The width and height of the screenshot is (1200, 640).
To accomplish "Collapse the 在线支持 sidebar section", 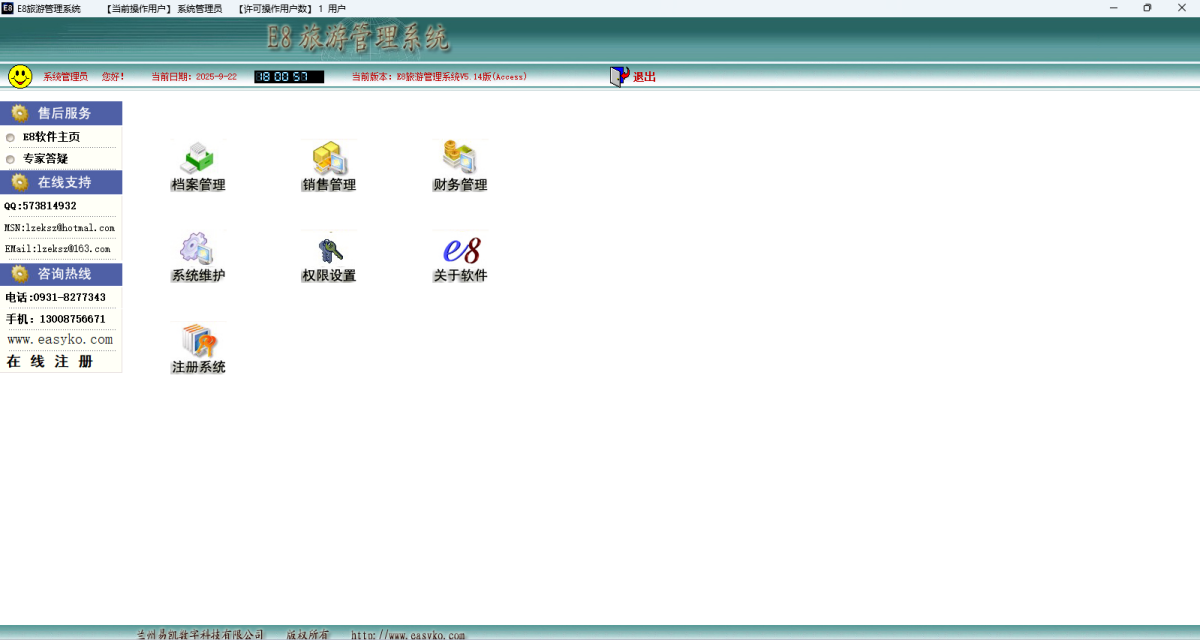I will [61, 182].
